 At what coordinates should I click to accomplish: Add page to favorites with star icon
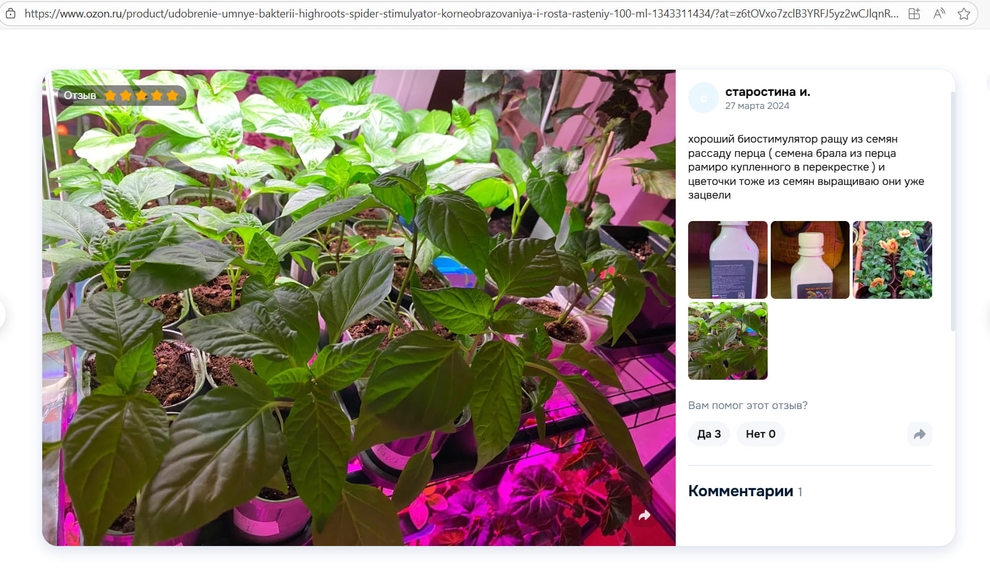pos(963,13)
